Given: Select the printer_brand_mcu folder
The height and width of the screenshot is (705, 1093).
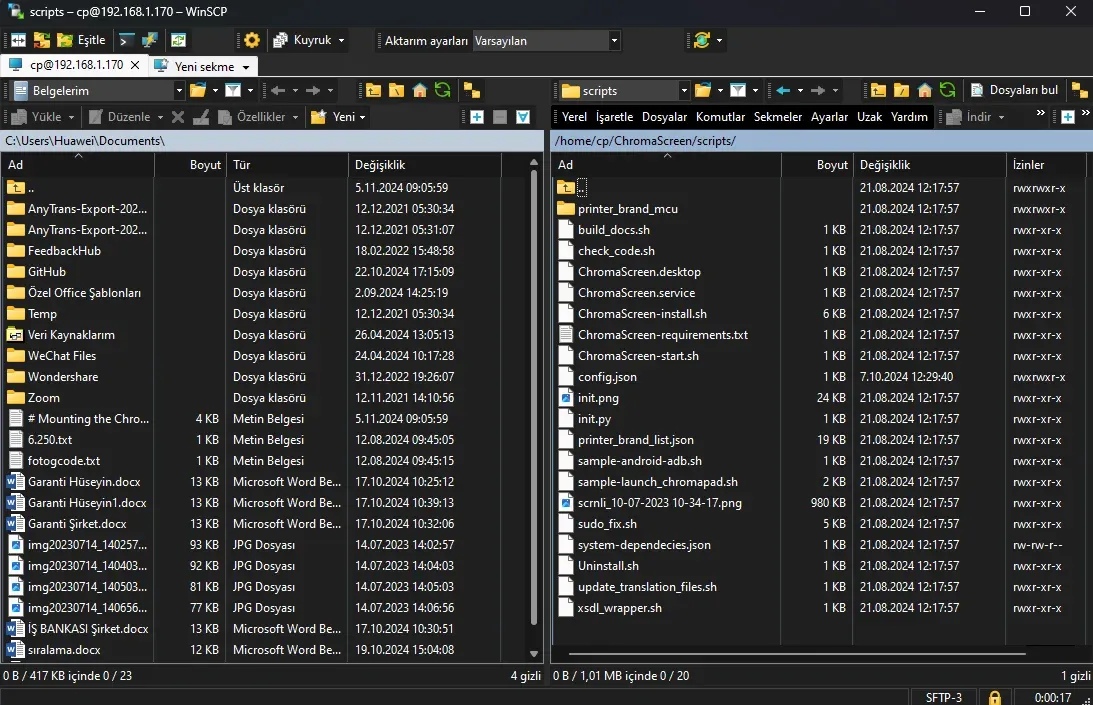Looking at the screenshot, I should point(627,209).
